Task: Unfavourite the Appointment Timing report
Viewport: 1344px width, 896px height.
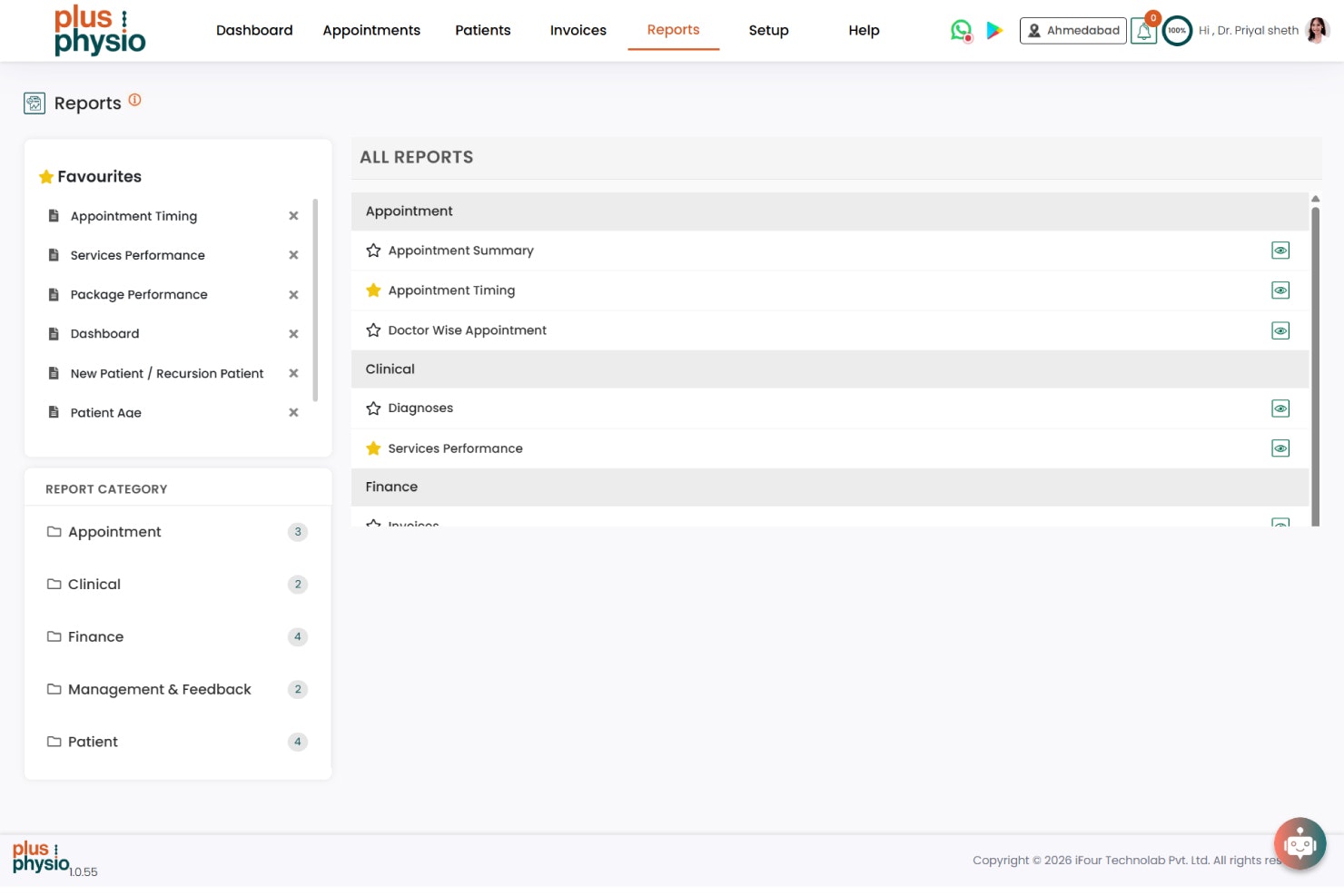Action: (x=373, y=290)
